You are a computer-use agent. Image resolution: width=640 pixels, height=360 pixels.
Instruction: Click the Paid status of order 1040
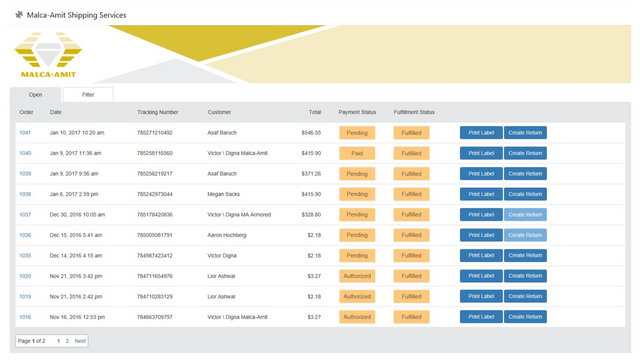pos(357,153)
